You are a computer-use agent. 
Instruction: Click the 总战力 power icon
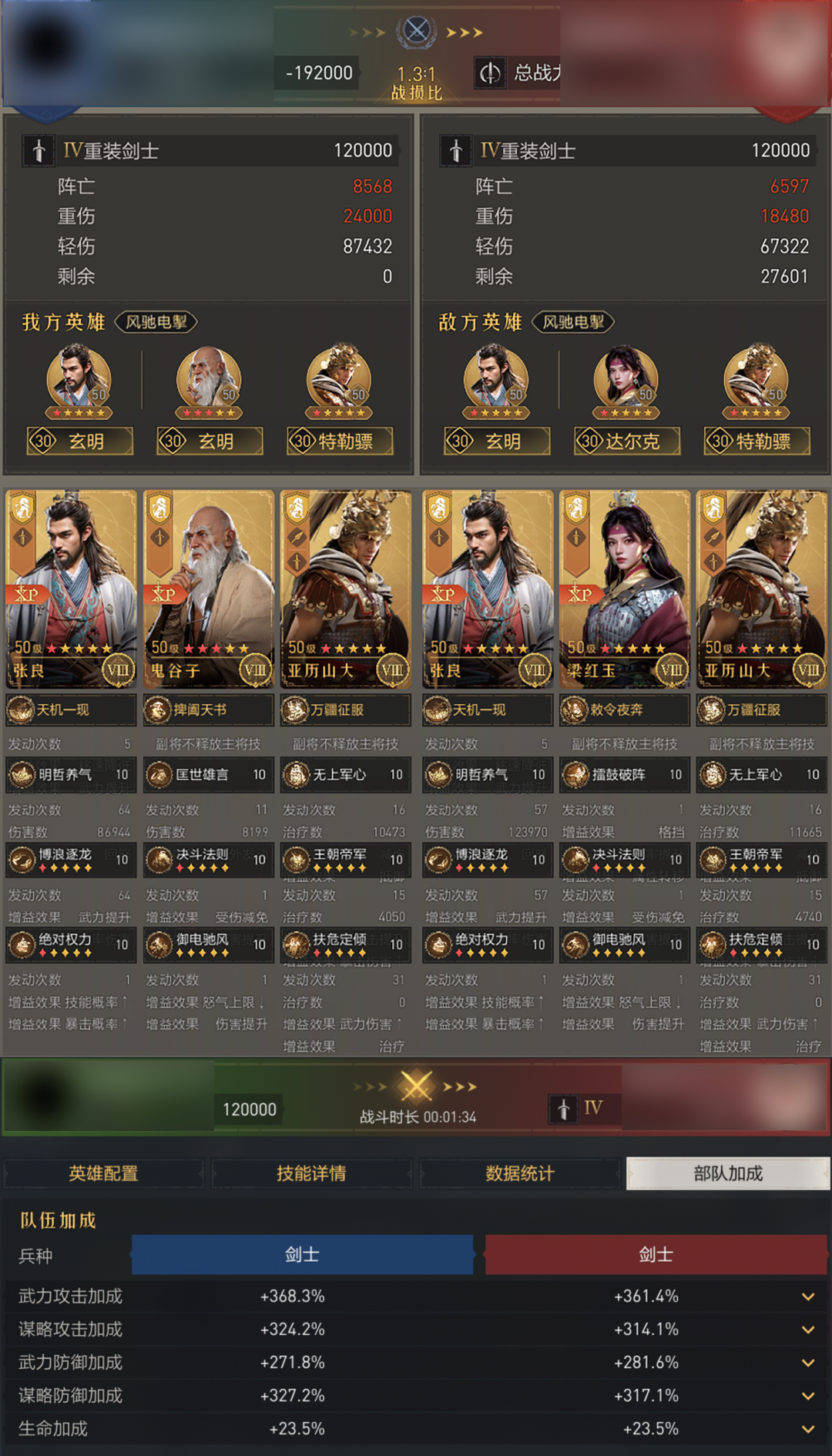490,73
